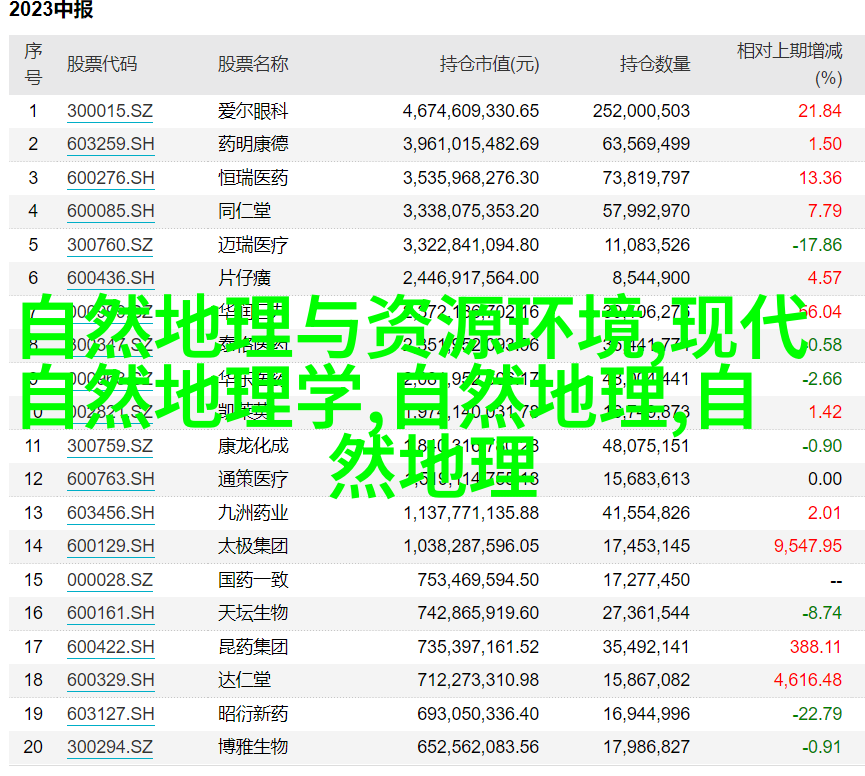865x776 pixels.
Task: Select stock name 昭衍新药
Action: coord(253,714)
